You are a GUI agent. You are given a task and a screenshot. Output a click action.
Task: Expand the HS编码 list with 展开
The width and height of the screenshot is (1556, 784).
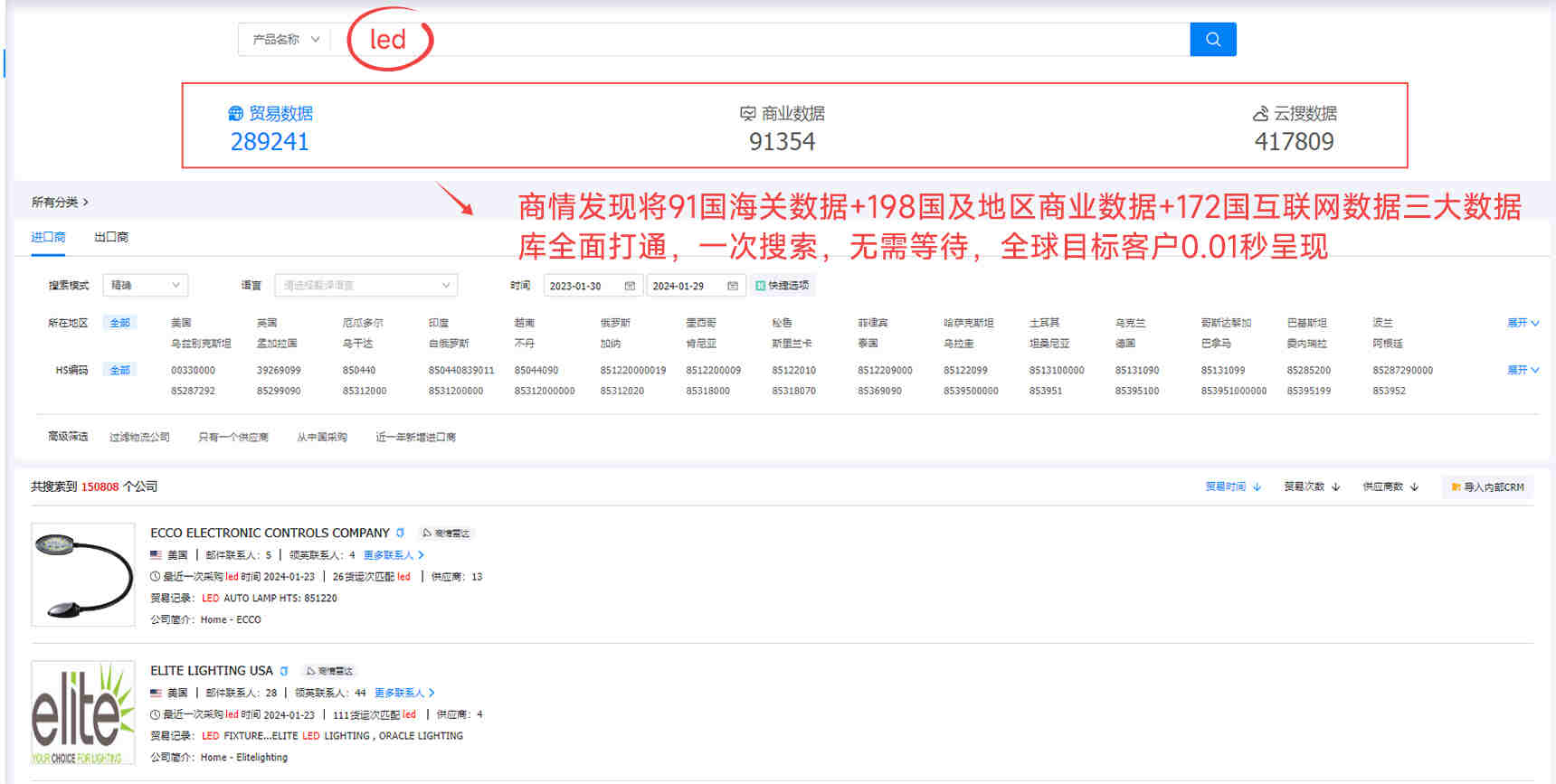[x=1523, y=370]
